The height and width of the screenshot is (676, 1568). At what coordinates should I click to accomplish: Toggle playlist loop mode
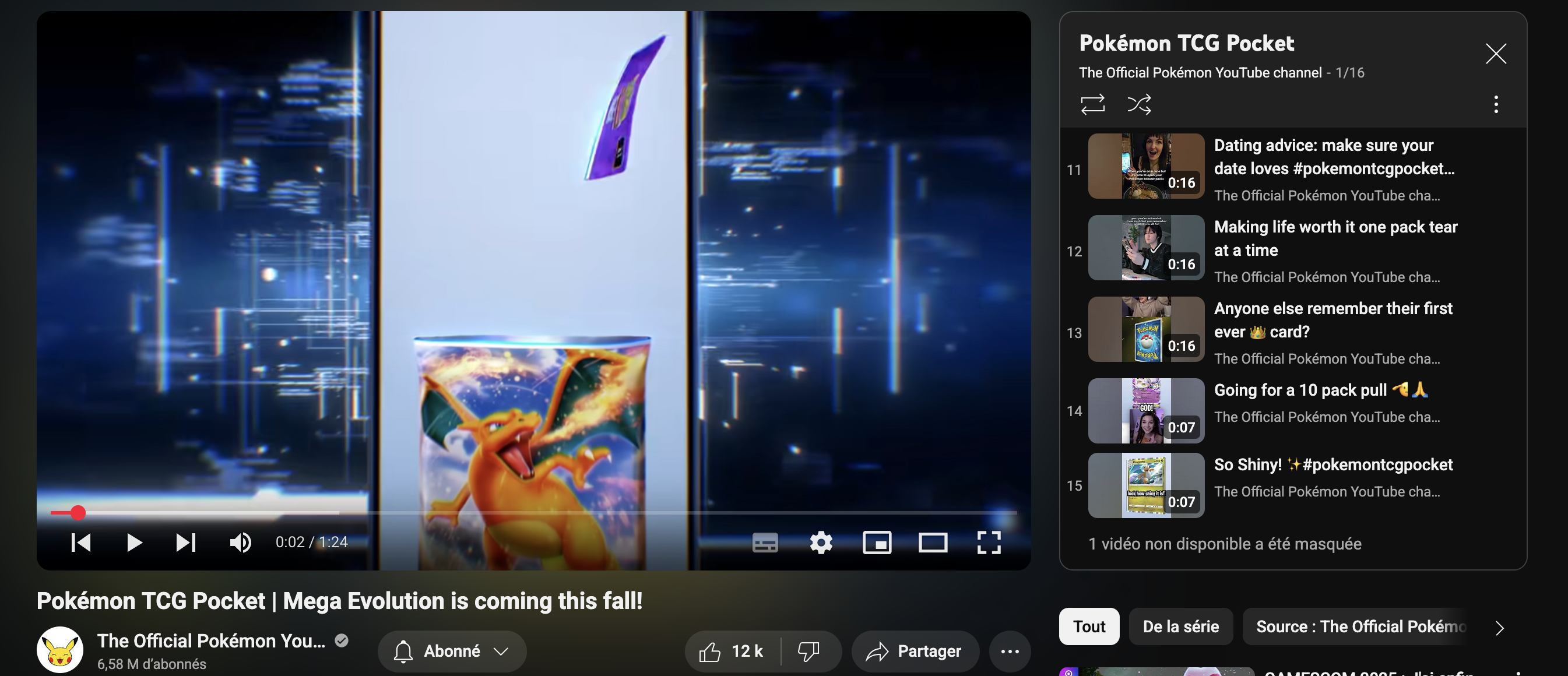point(1093,104)
